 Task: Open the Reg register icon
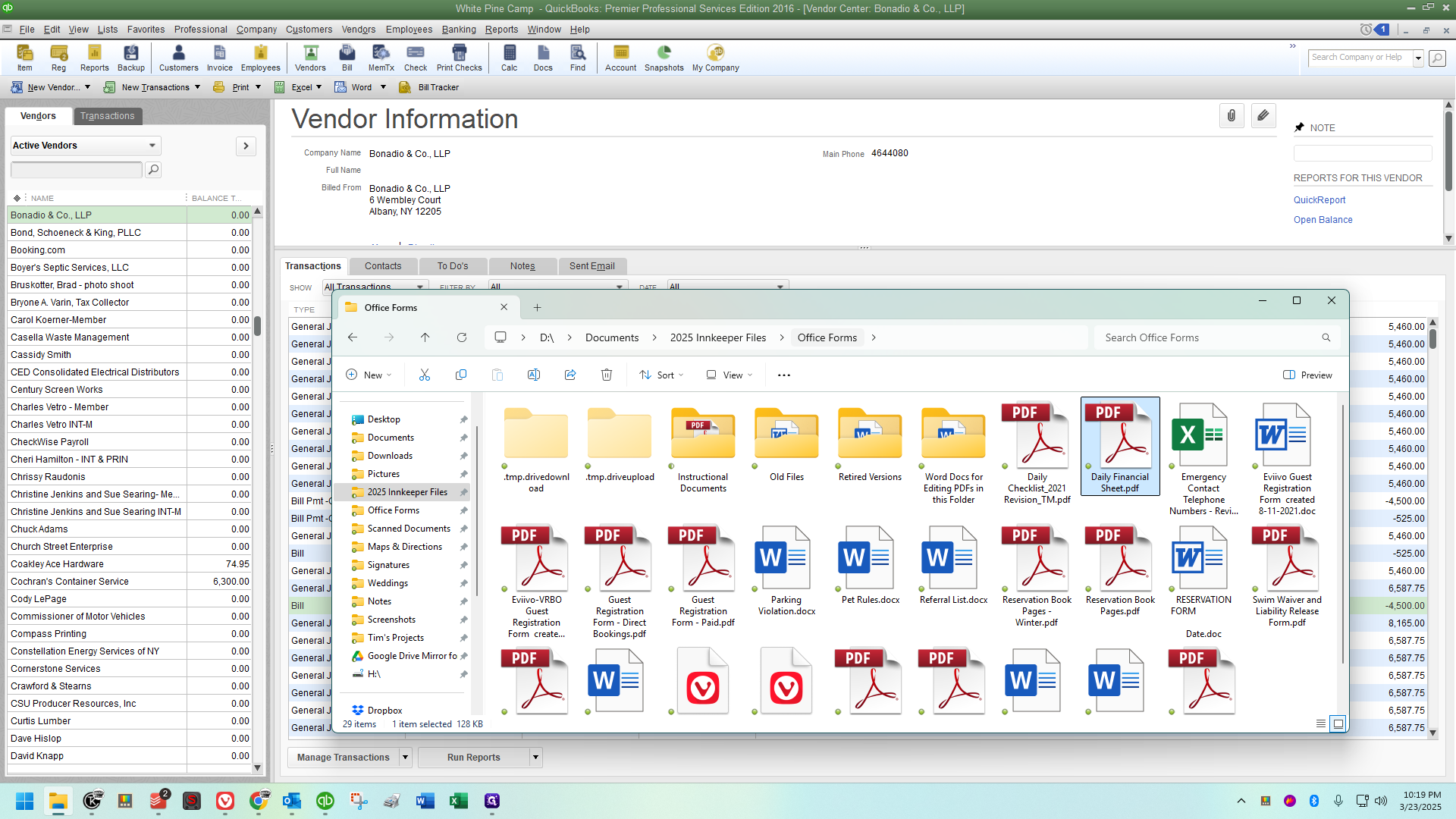tap(58, 58)
